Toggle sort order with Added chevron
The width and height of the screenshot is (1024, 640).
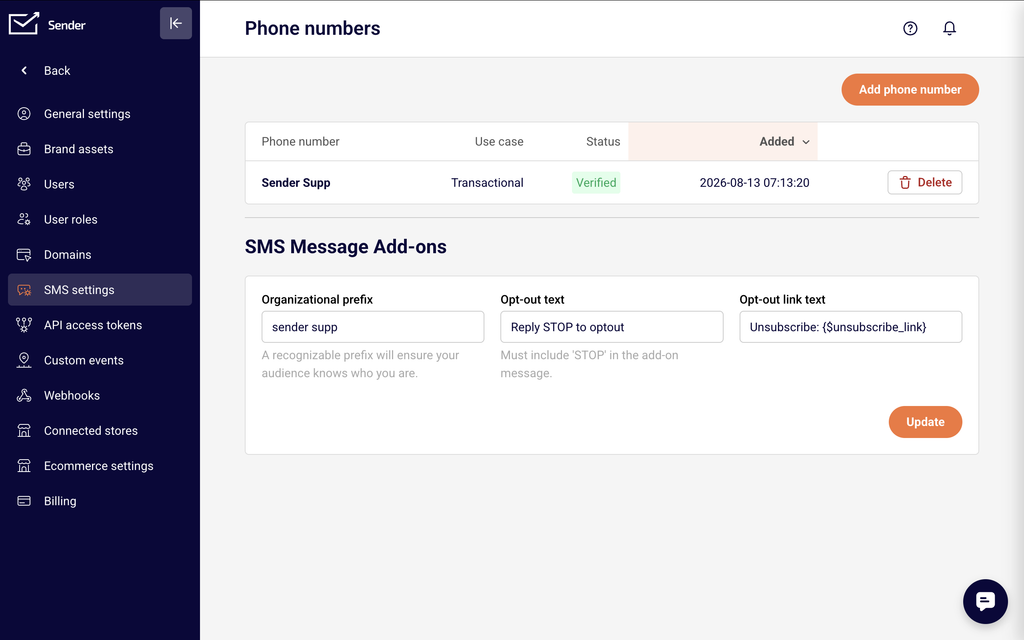click(x=806, y=142)
